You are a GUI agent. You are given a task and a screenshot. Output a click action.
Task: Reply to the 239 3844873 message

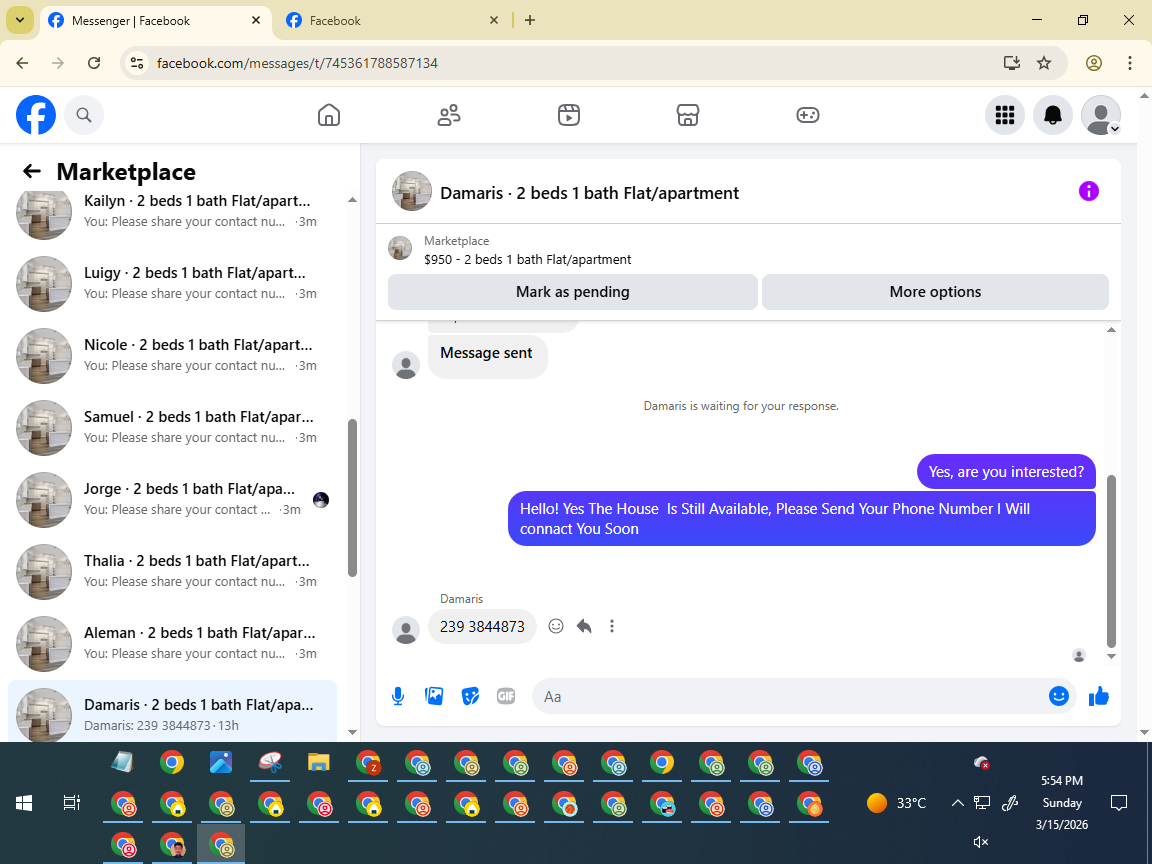coord(584,626)
